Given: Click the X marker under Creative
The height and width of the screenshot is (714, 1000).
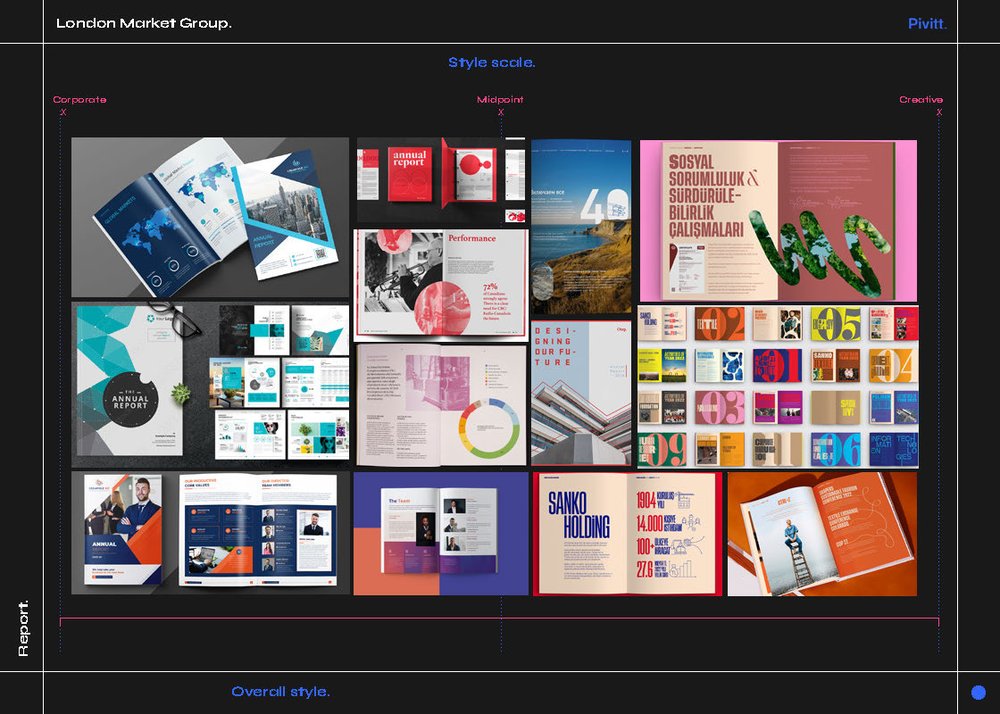Looking at the screenshot, I should tap(939, 112).
